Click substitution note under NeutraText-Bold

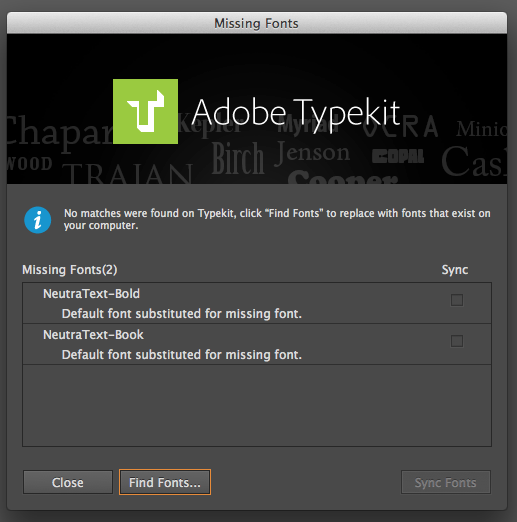(182, 314)
